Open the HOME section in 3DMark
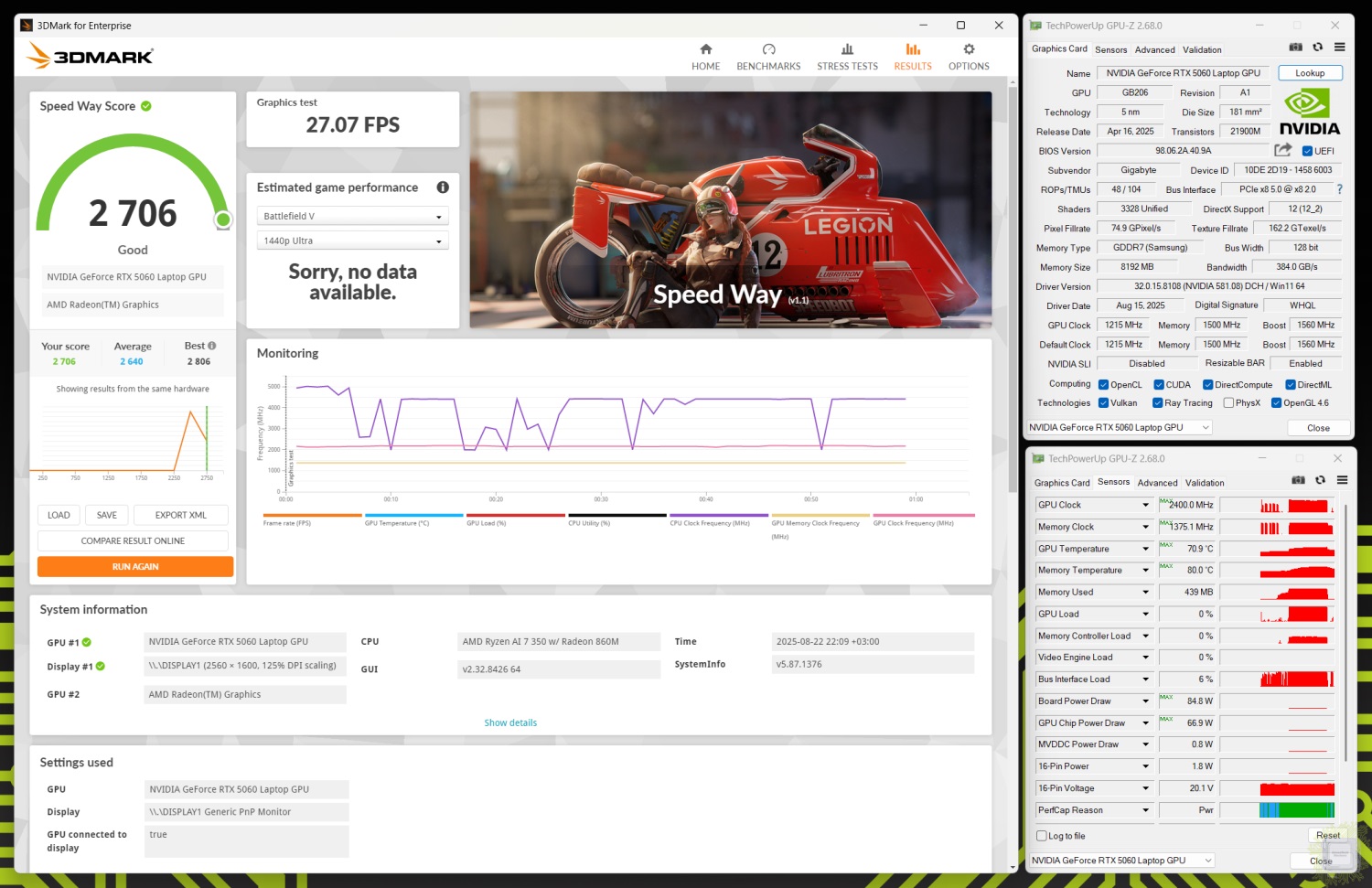Screen dimensions: 1372x888 705,57
